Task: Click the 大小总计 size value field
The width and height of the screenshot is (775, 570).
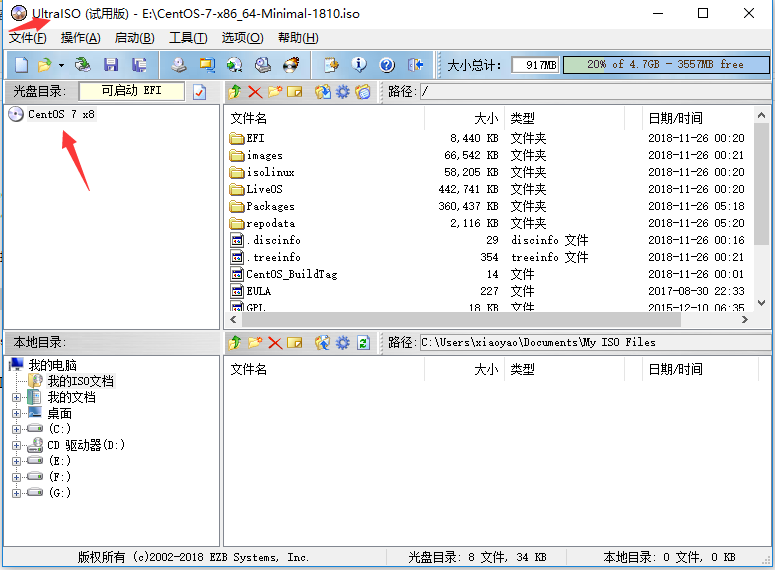Action: click(x=535, y=65)
